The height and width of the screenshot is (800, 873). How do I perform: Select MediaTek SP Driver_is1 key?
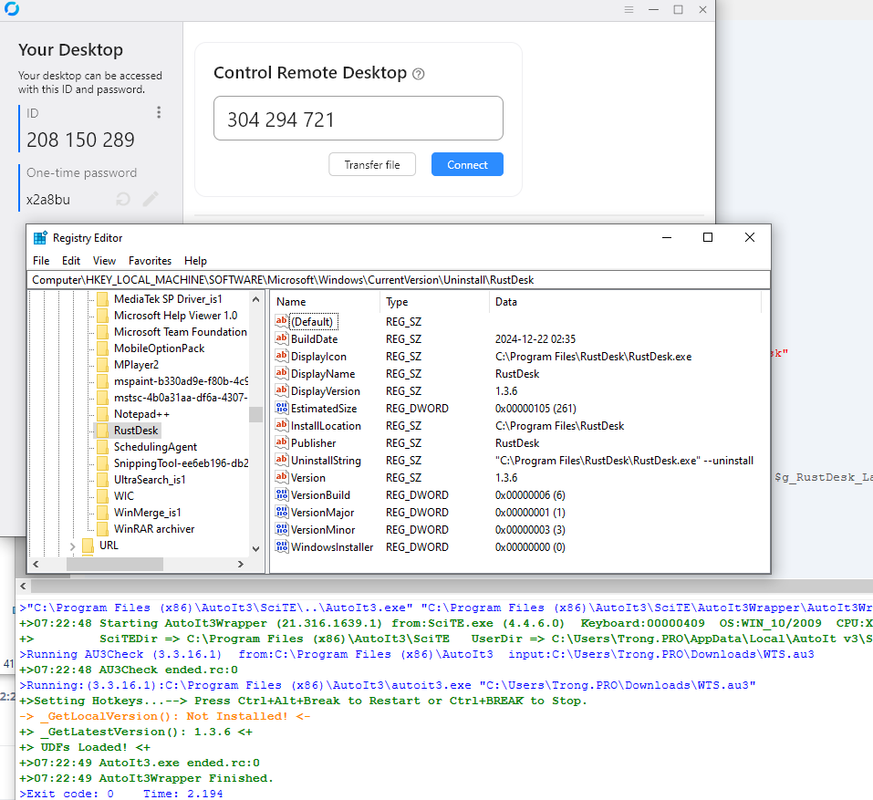pyautogui.click(x=168, y=299)
